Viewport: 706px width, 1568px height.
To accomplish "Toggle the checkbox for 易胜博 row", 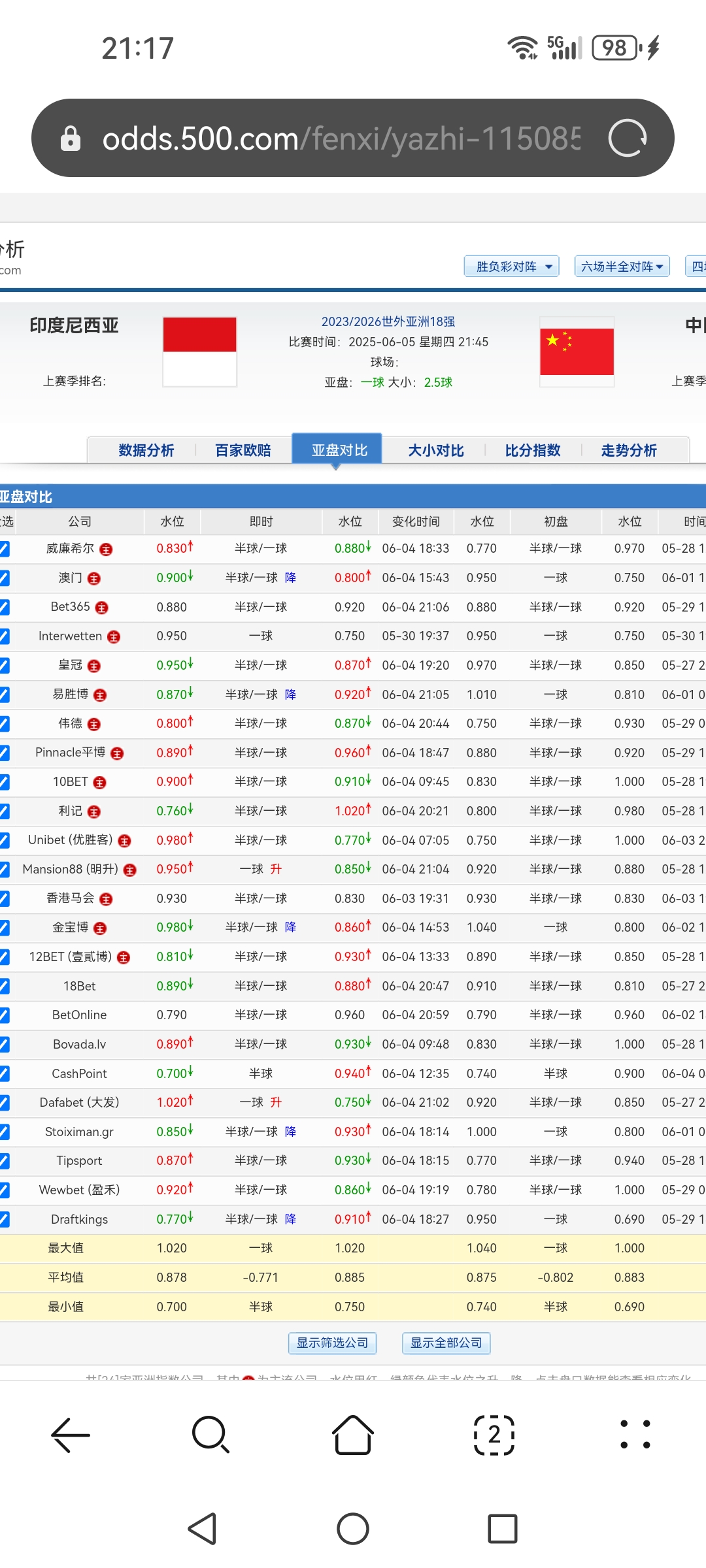I will click(4, 694).
